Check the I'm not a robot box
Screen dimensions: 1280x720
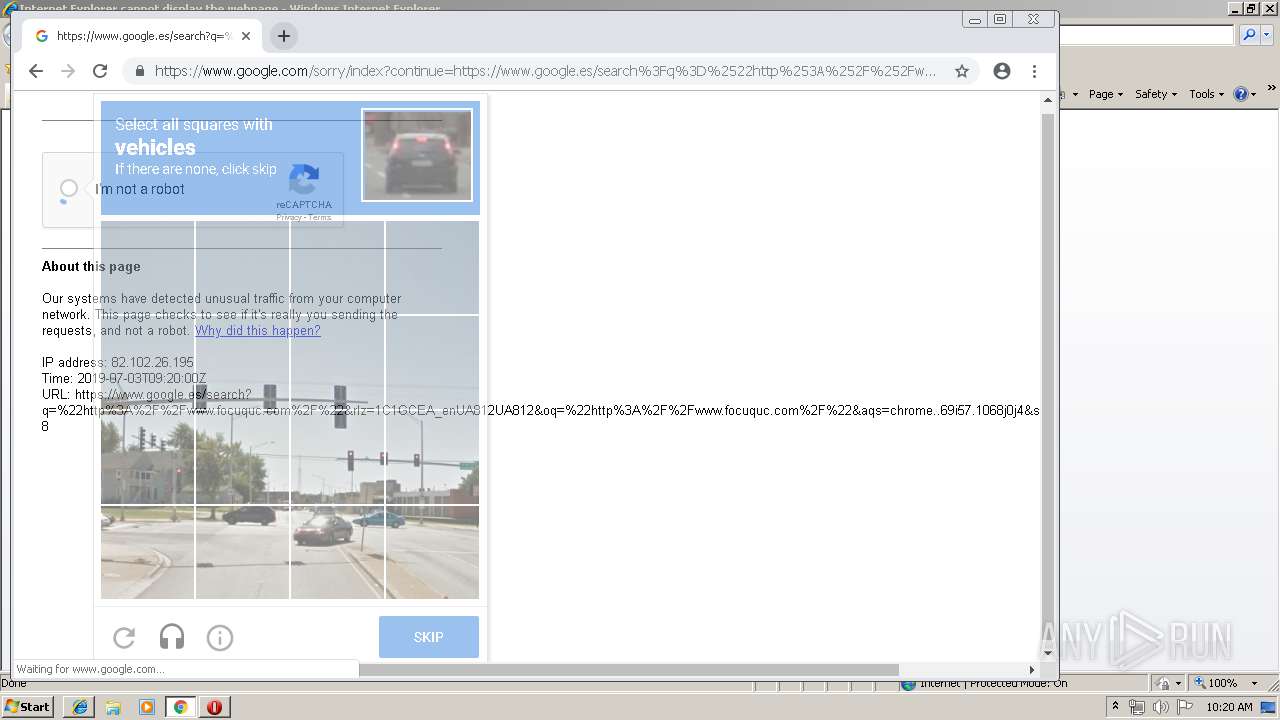point(69,188)
